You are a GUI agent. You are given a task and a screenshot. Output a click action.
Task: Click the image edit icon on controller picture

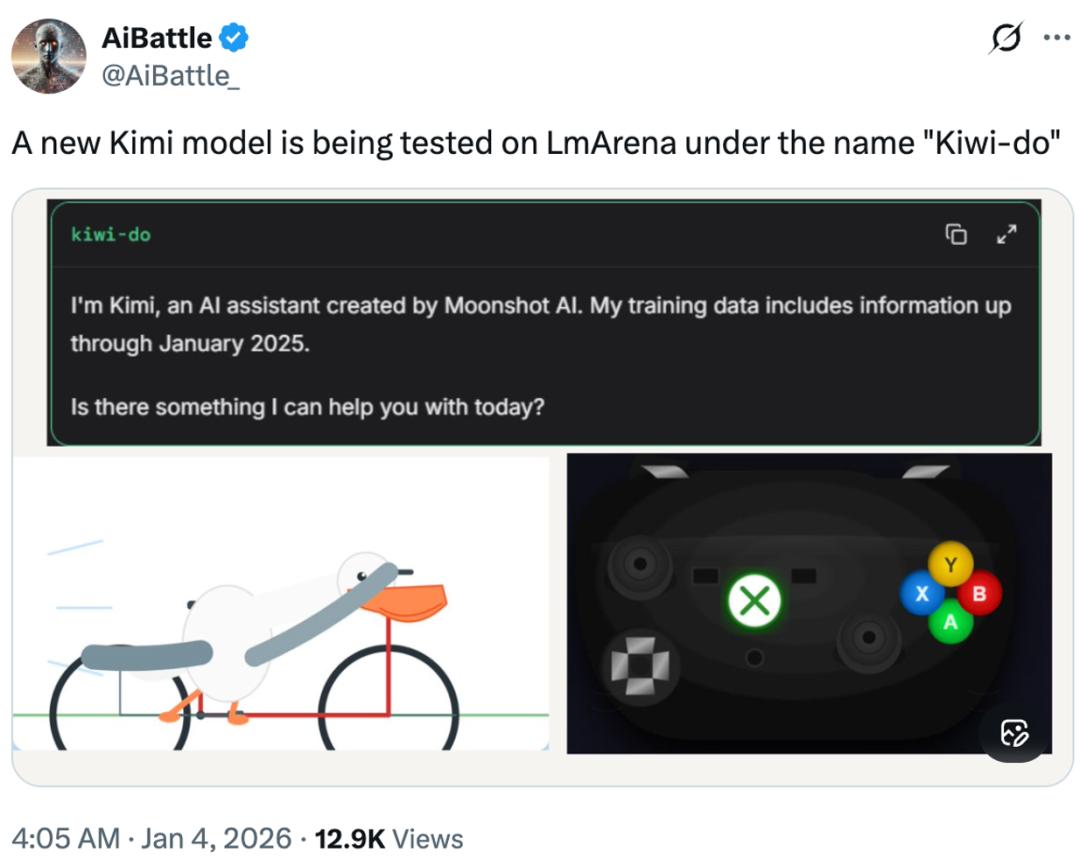[1014, 732]
